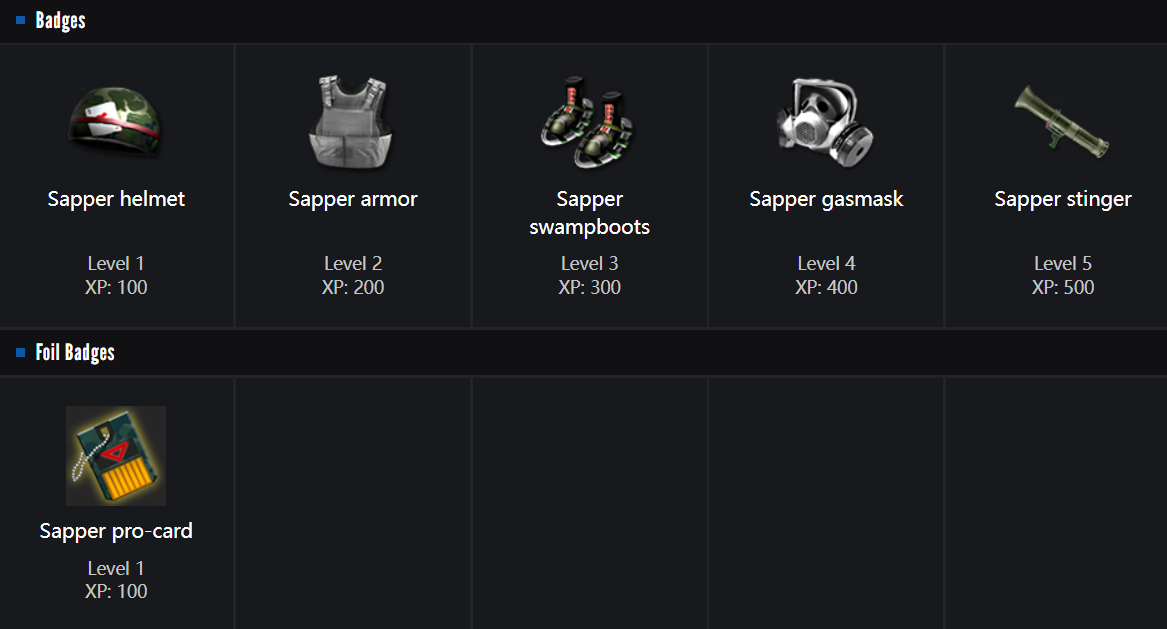Image resolution: width=1167 pixels, height=629 pixels.
Task: Click "XP: 200" under Sapper armor
Action: click(x=353, y=288)
